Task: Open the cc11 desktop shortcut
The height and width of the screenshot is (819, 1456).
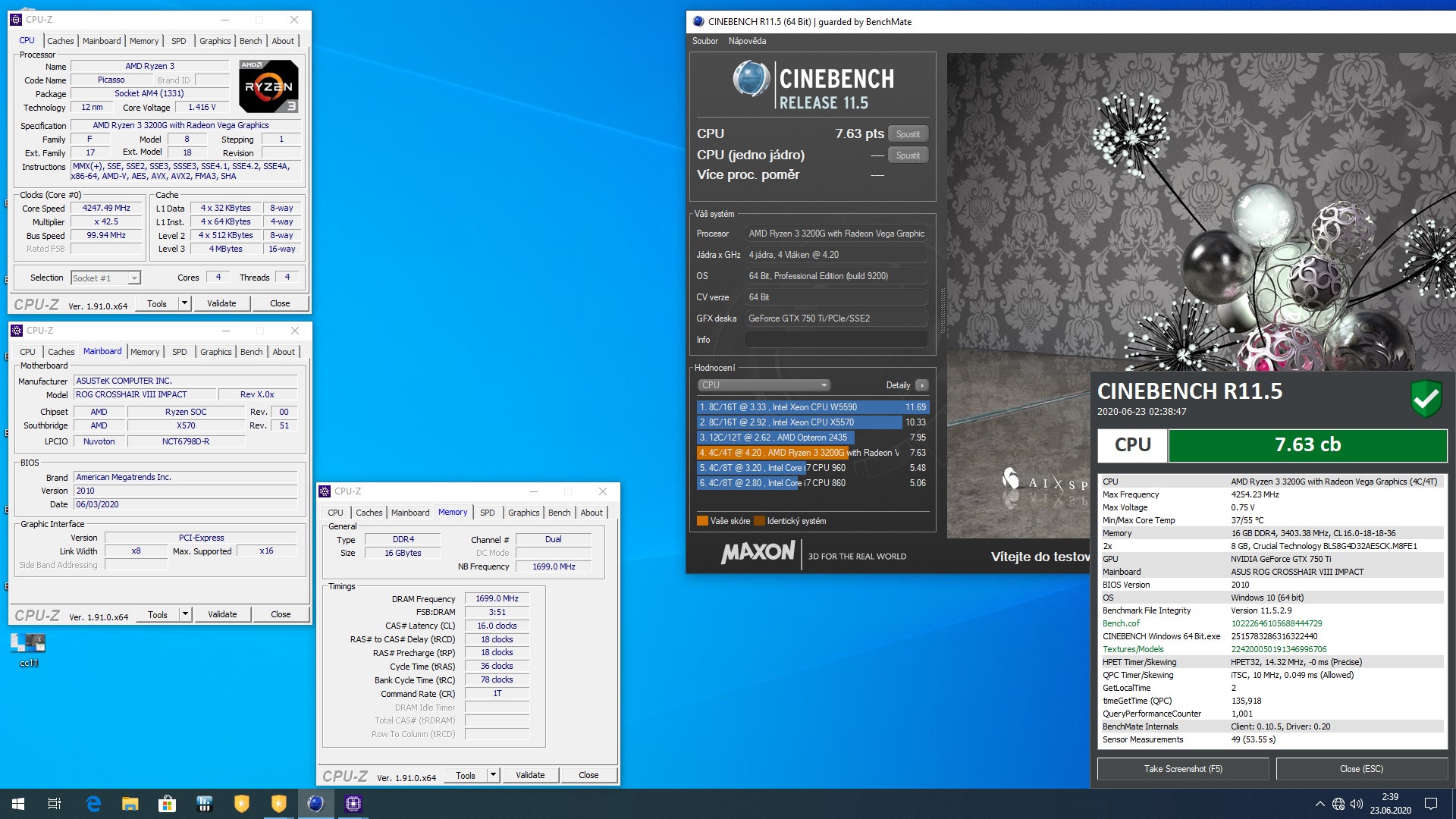Action: [x=28, y=650]
